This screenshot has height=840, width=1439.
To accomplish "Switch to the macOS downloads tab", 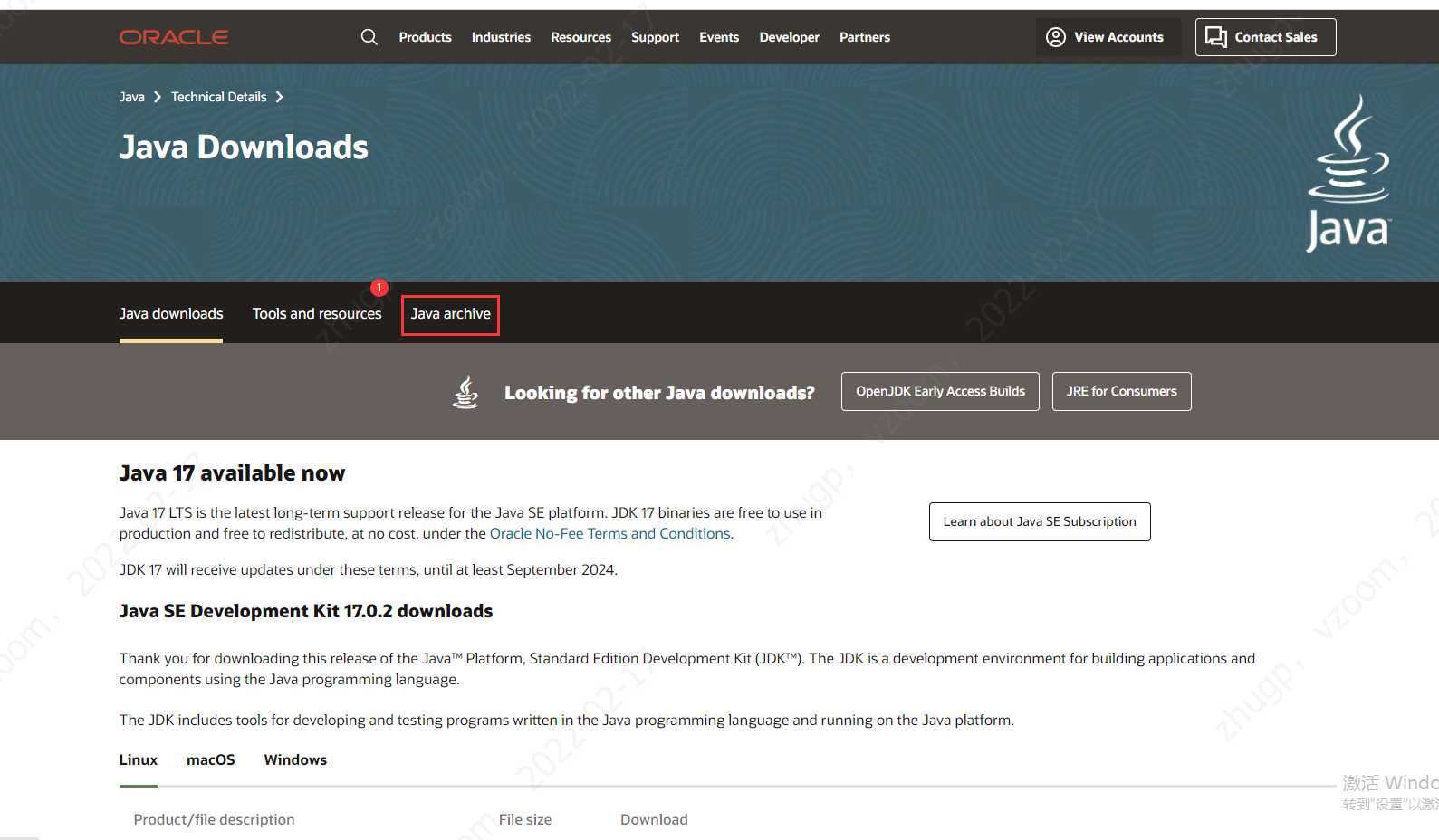I will [x=211, y=759].
